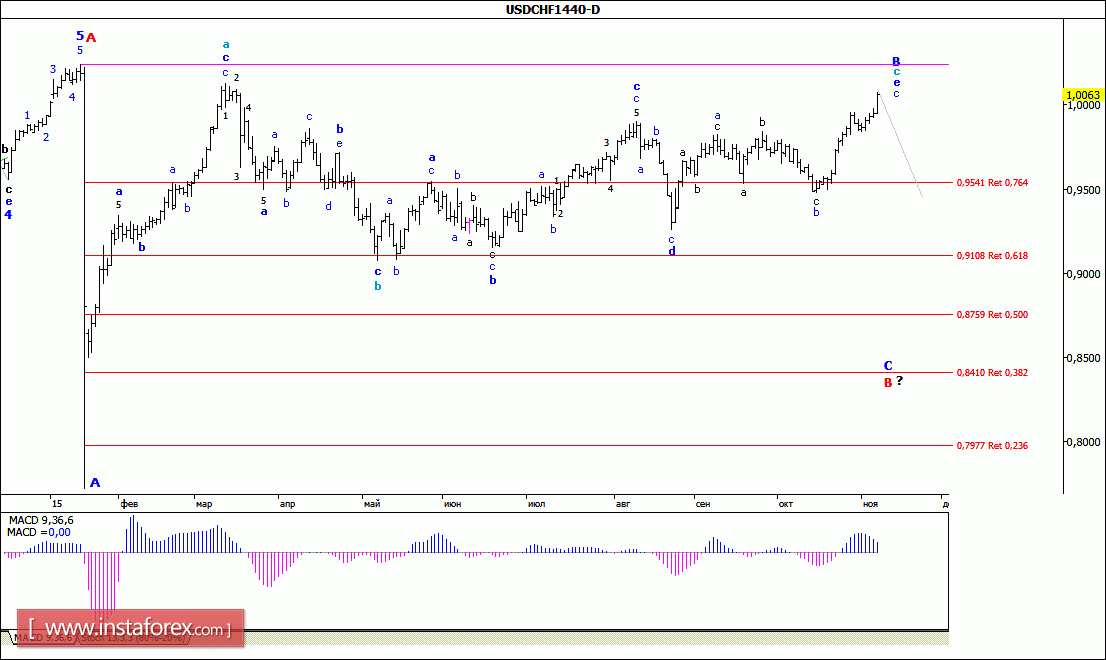
Task: Click the MACD =0,00 value readout
Action: [39, 532]
